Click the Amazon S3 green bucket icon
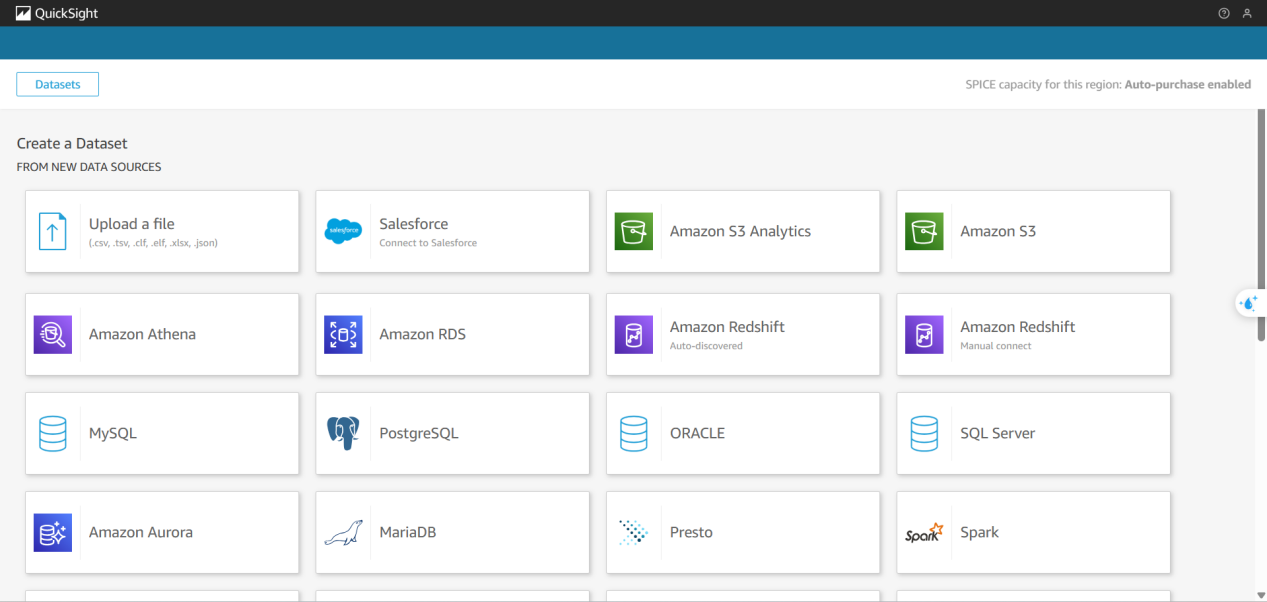This screenshot has width=1267, height=602. (924, 231)
